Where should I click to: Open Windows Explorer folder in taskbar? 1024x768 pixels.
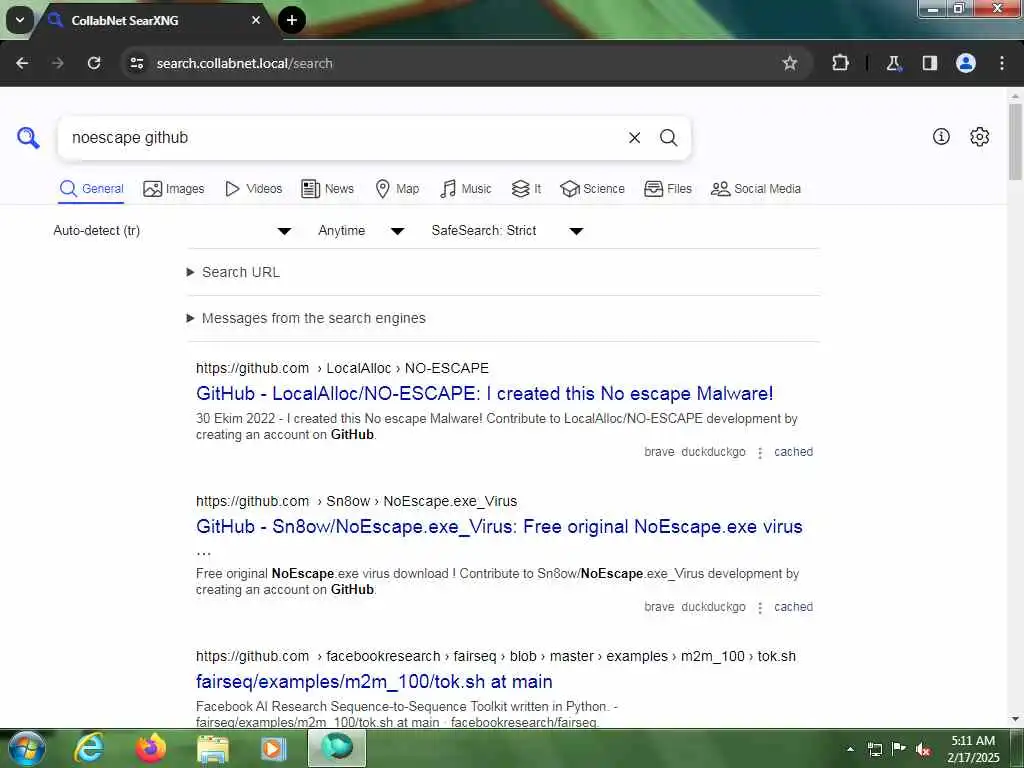(213, 749)
